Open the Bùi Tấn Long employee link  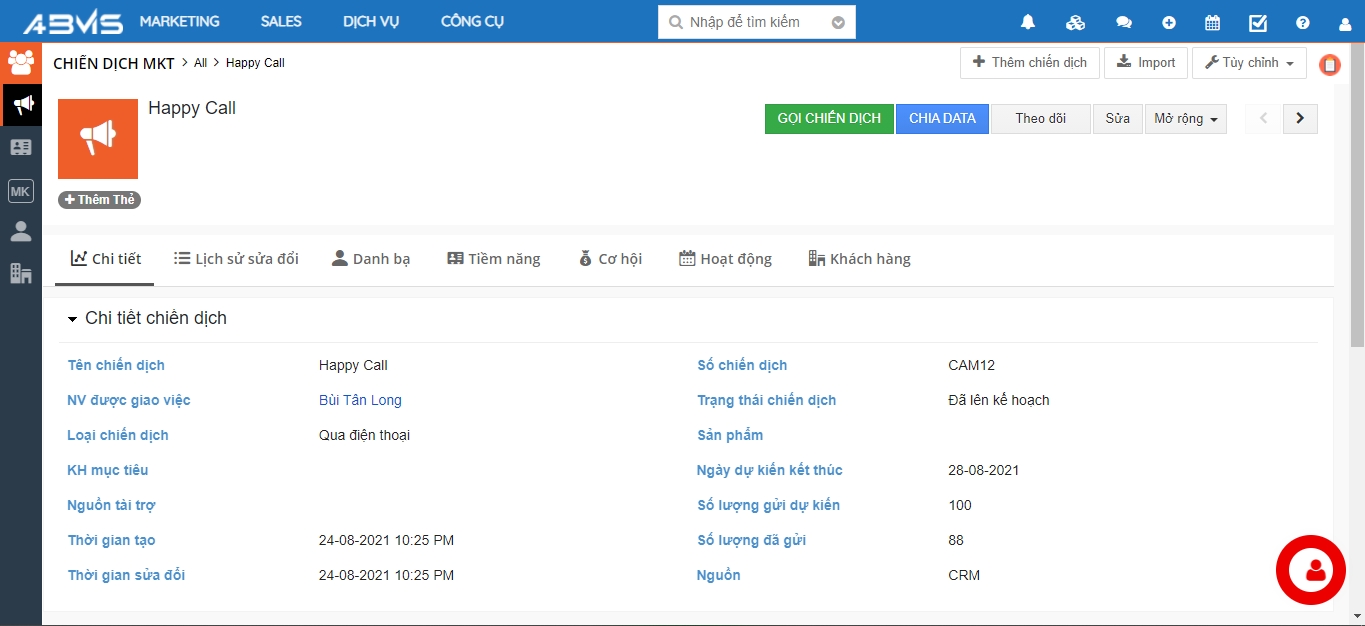pos(360,400)
